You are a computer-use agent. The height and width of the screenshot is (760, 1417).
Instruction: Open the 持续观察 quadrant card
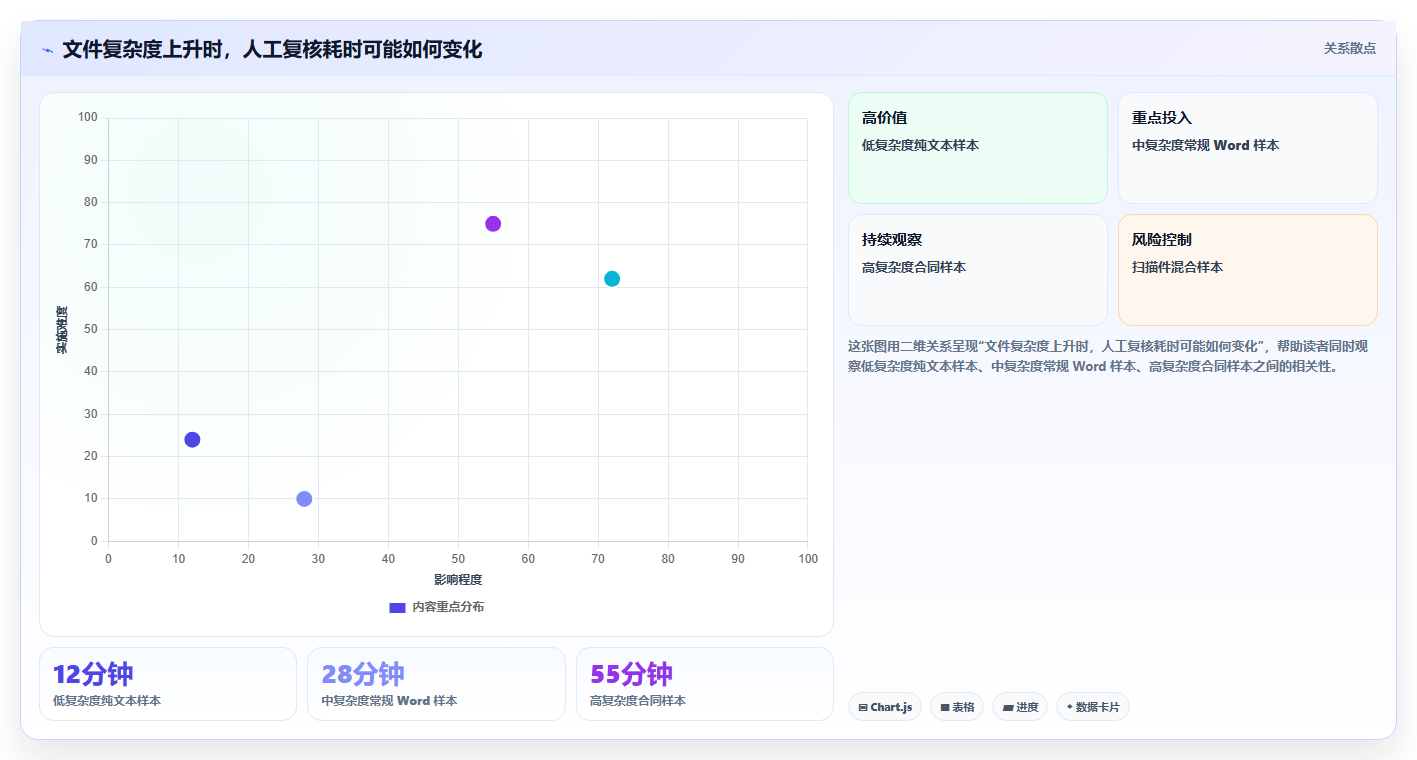click(x=978, y=270)
